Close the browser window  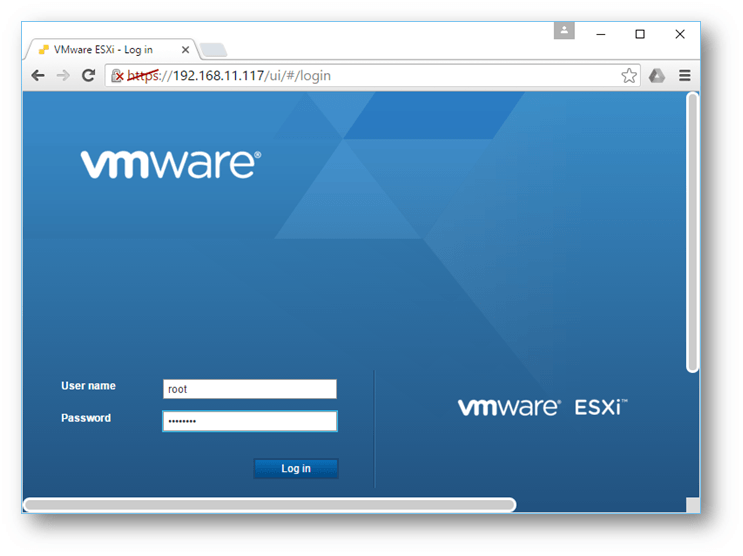(680, 34)
